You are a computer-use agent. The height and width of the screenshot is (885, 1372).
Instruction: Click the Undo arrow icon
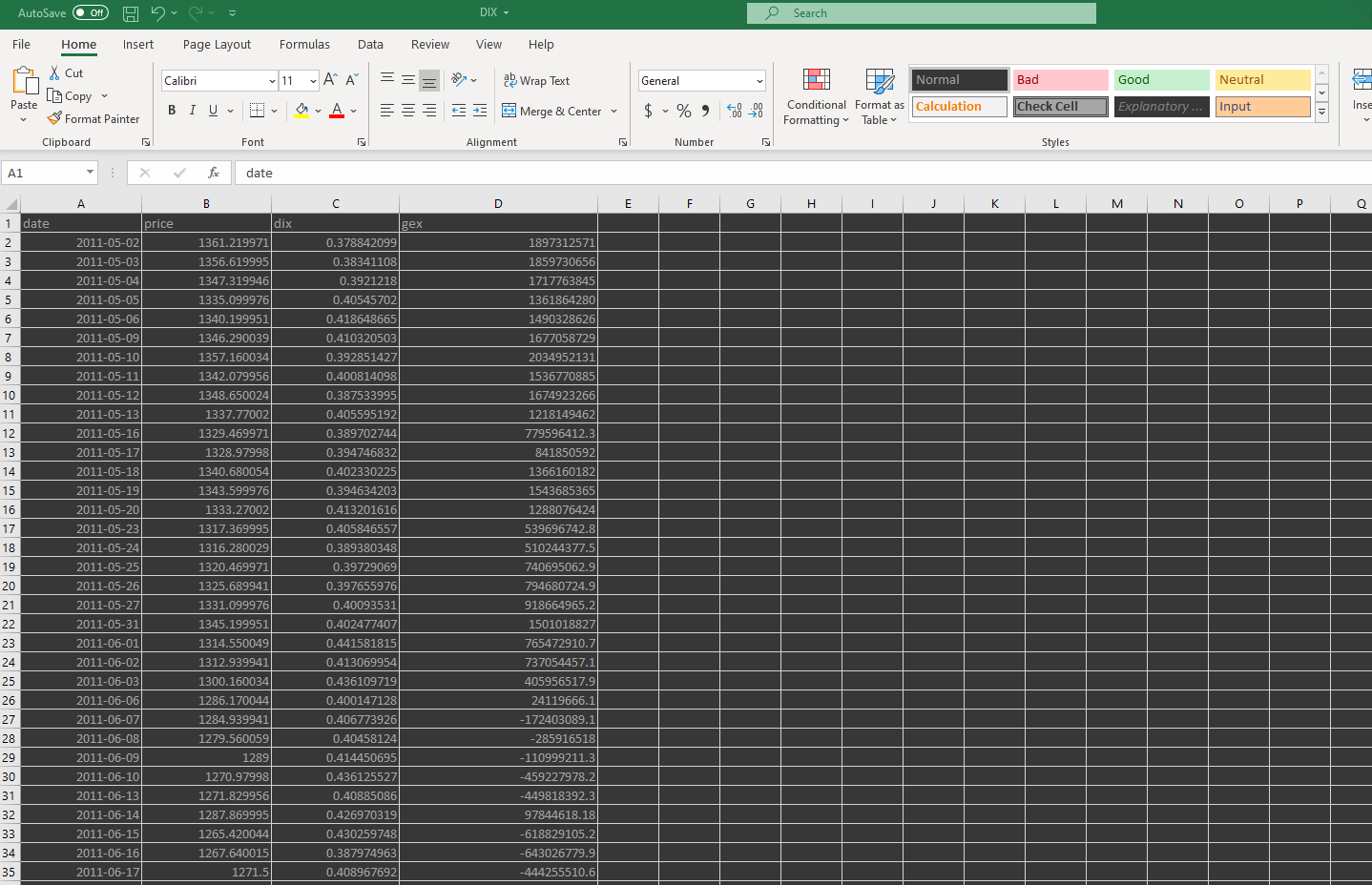pyautogui.click(x=157, y=13)
